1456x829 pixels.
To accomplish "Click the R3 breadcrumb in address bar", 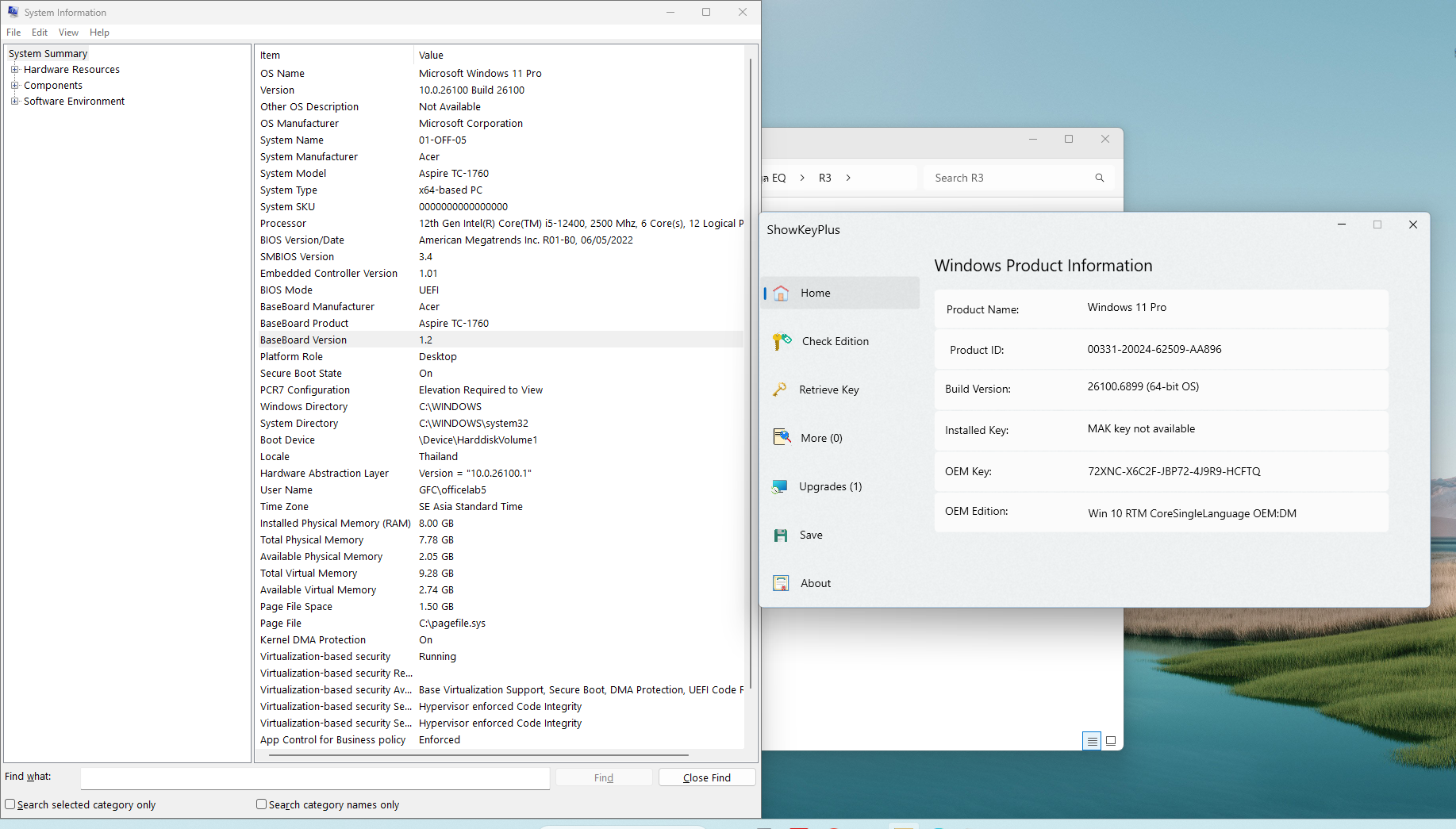I will [825, 178].
